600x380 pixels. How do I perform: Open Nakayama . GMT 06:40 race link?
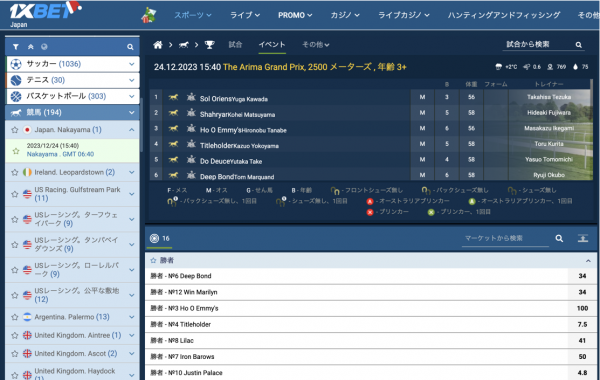pyautogui.click(x=60, y=154)
